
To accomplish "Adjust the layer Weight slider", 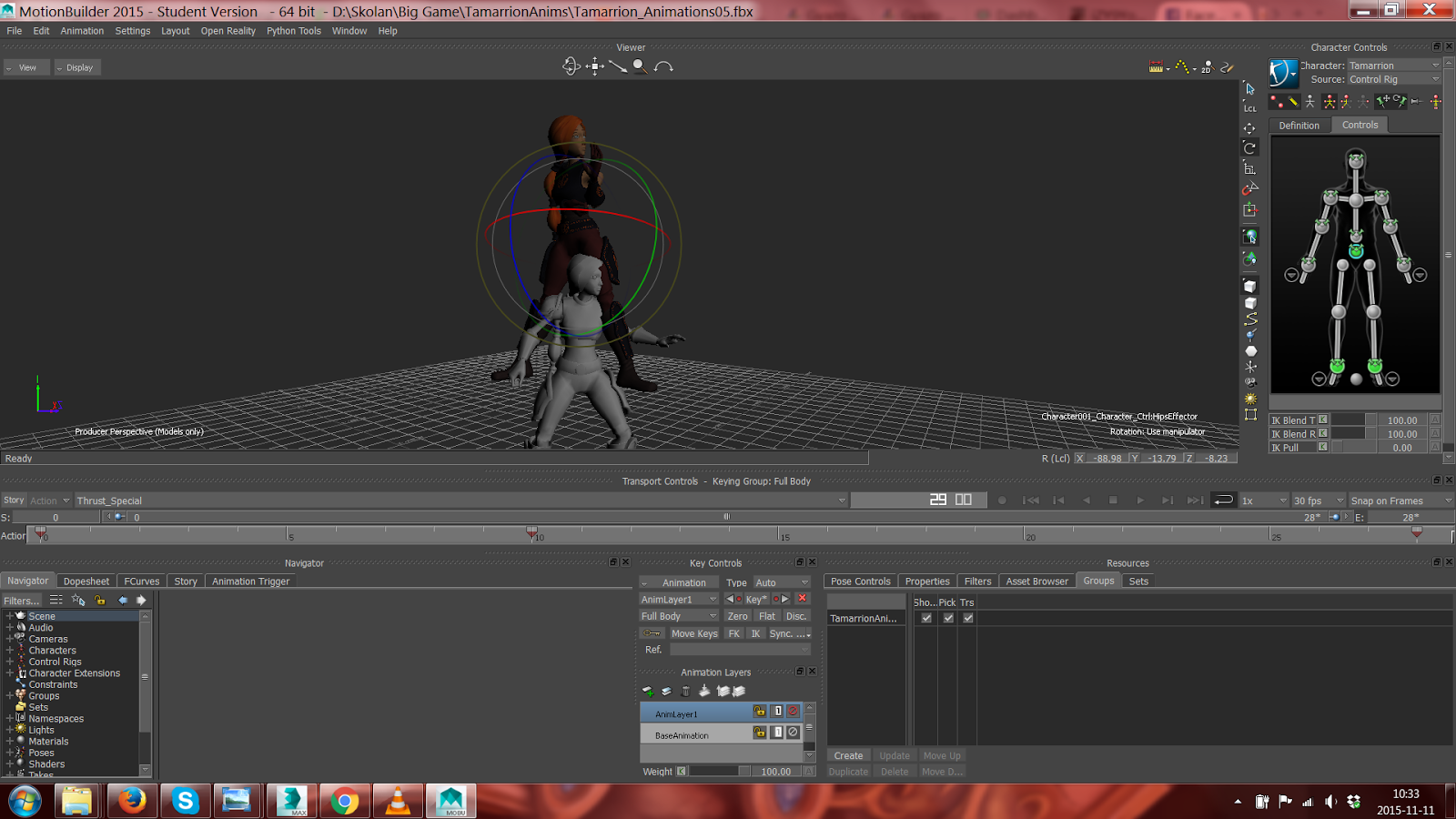I will [719, 772].
